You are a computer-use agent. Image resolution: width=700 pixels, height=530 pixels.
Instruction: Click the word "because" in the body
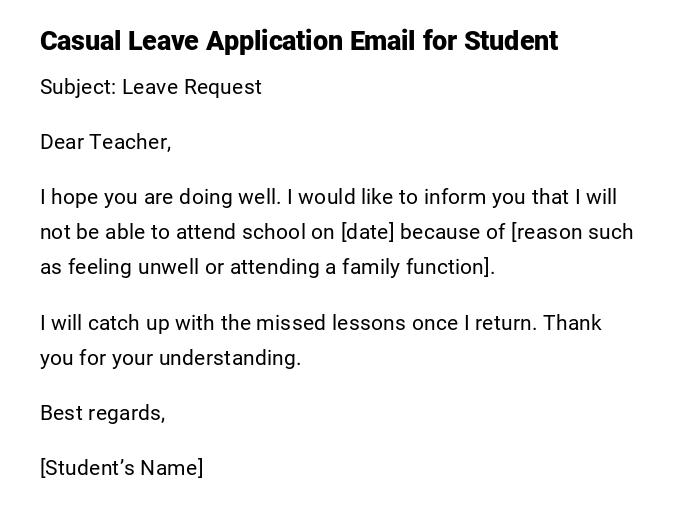[x=441, y=232]
